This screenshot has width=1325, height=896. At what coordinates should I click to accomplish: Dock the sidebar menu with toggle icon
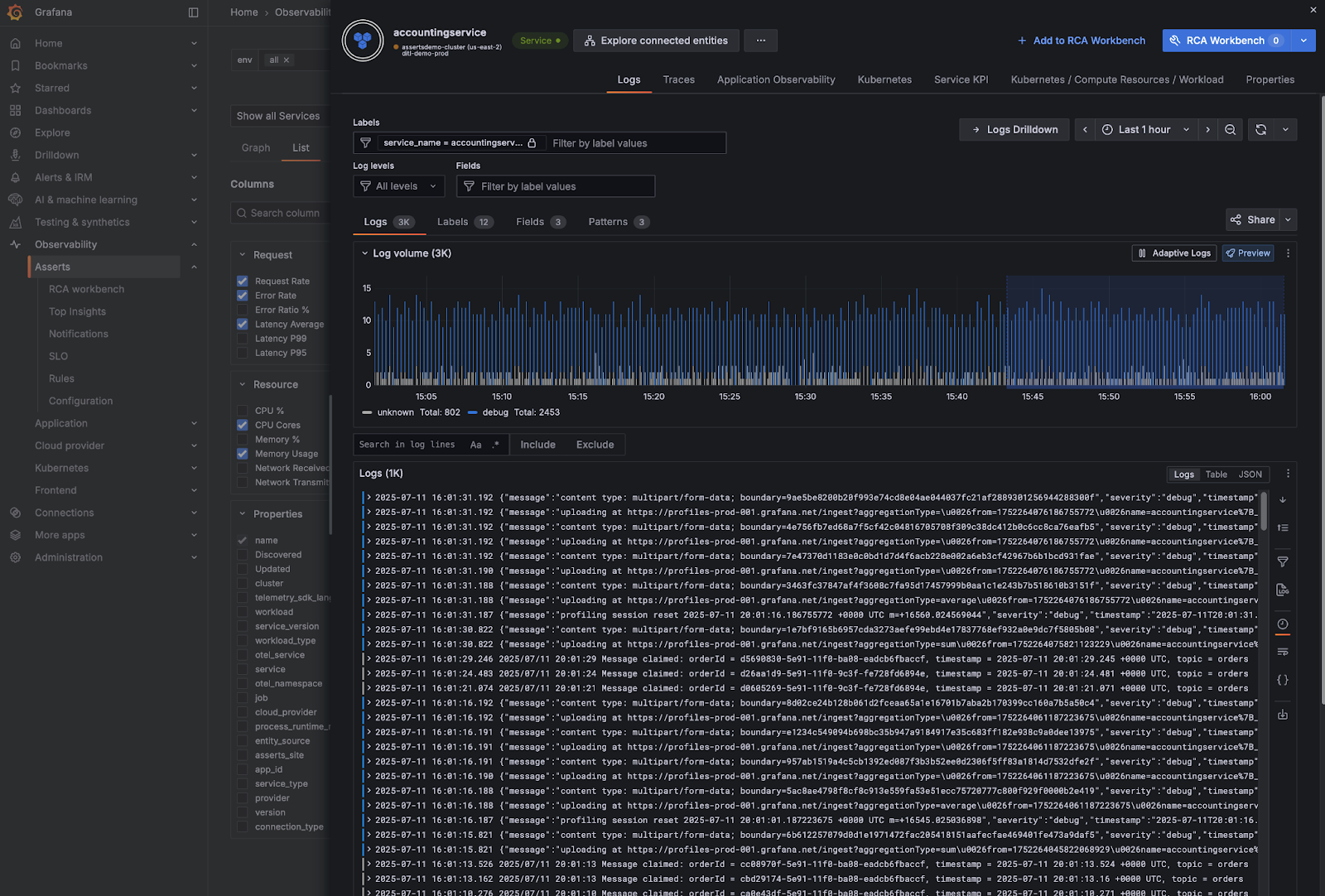tap(193, 12)
